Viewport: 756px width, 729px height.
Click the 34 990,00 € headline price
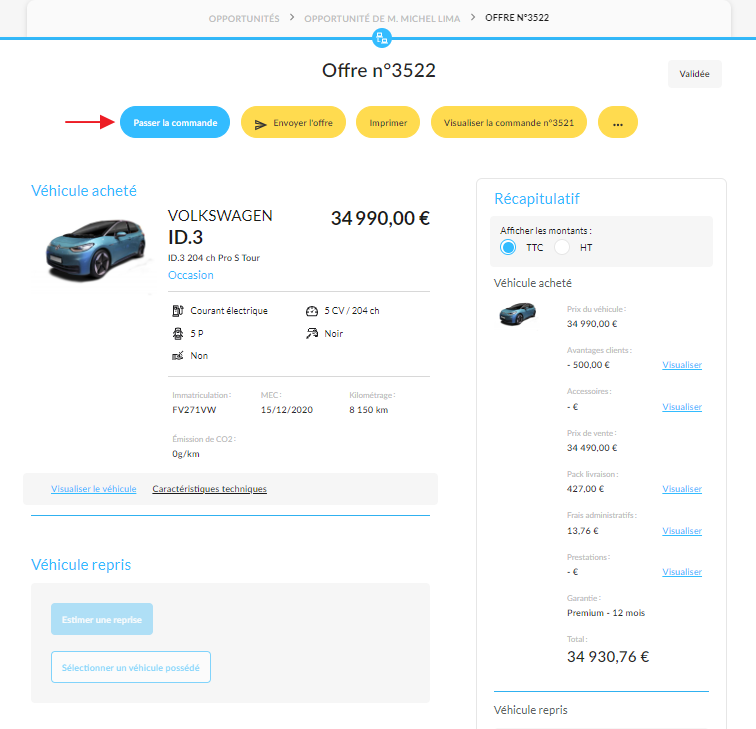[380, 218]
